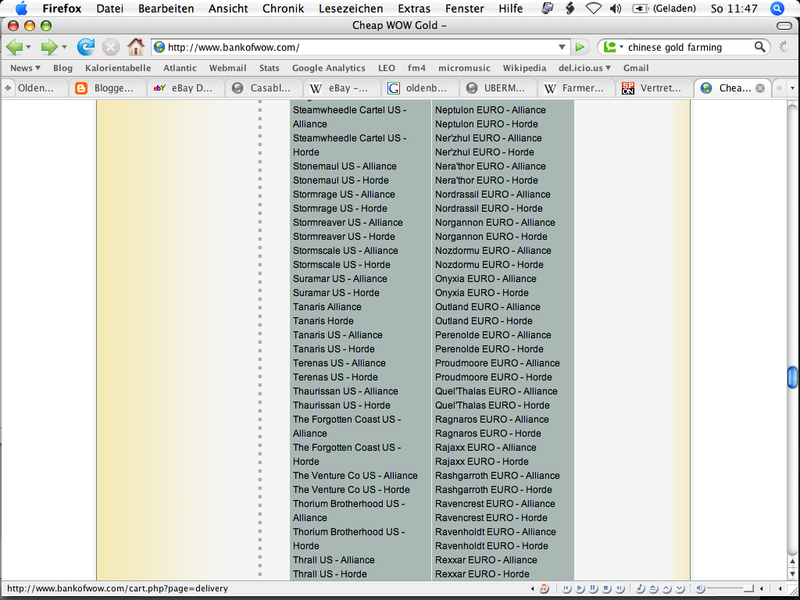Click the vertical scrollbar thumb
The height and width of the screenshot is (600, 800).
click(792, 377)
